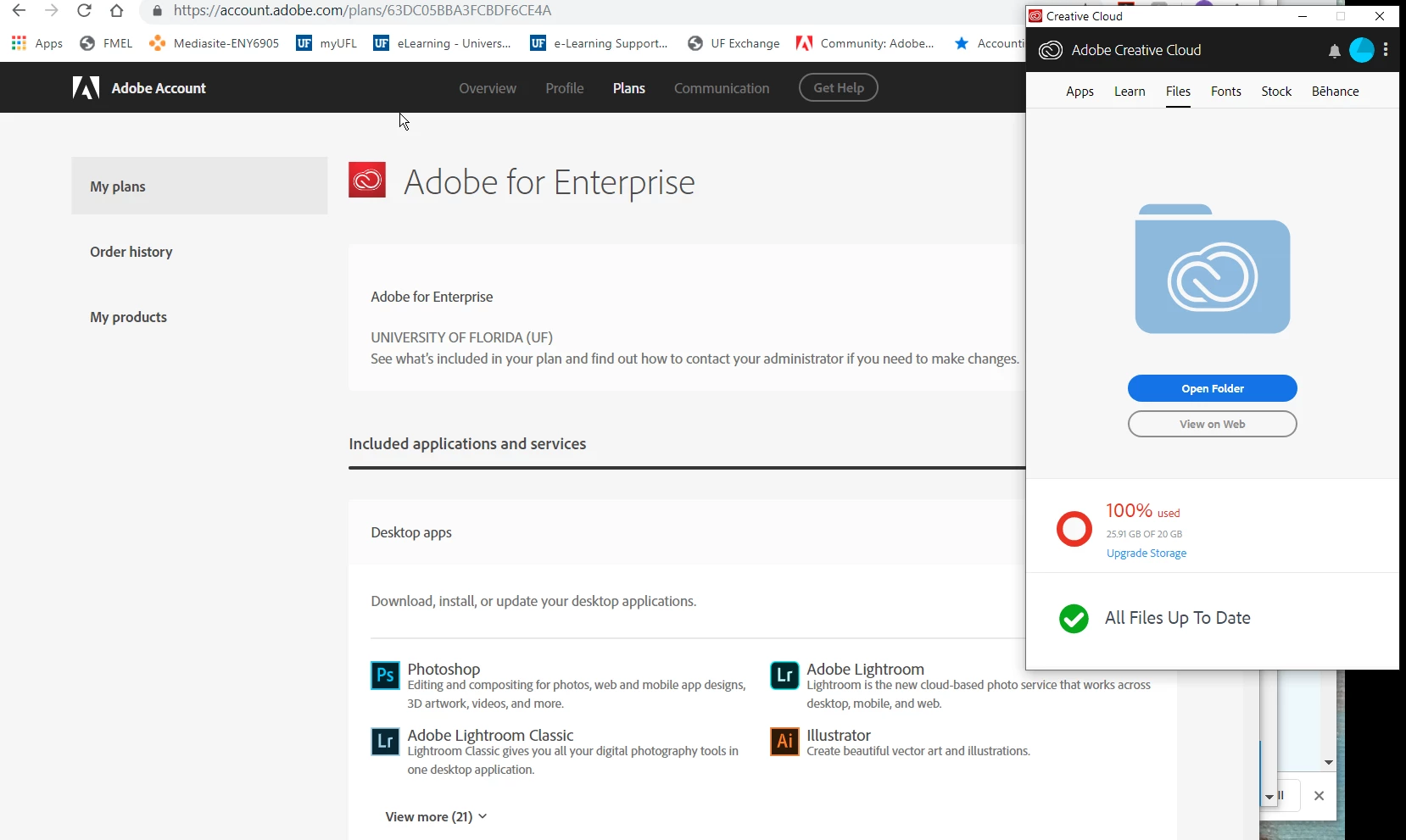This screenshot has height=840, width=1406.
Task: Click the Photoshop Ps icon
Action: (385, 676)
